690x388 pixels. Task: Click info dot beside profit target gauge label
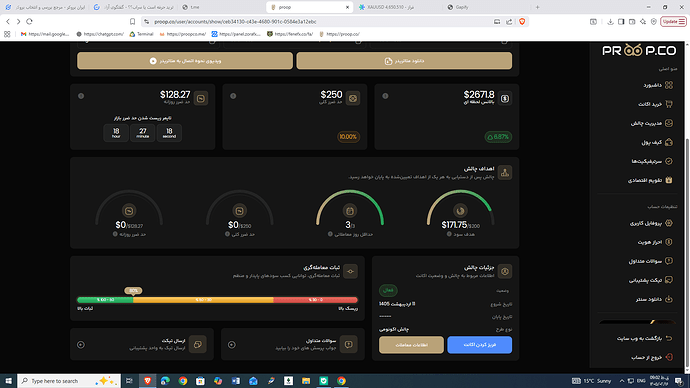449,234
